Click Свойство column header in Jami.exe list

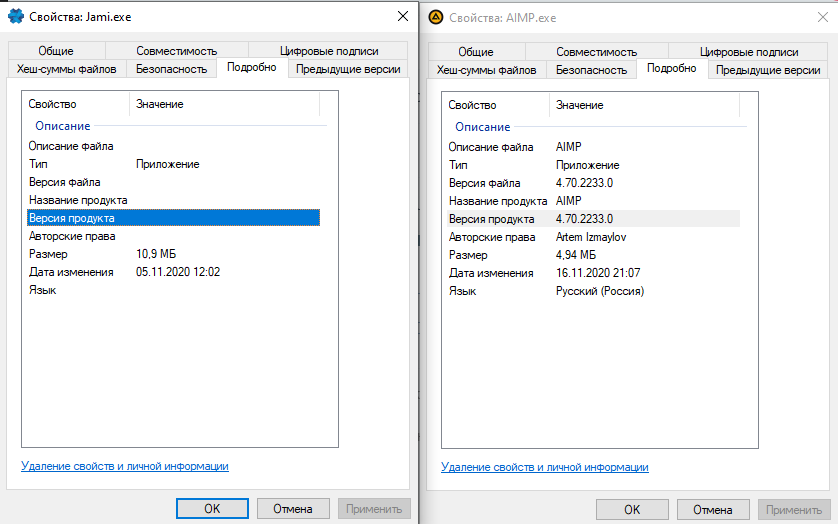76,104
